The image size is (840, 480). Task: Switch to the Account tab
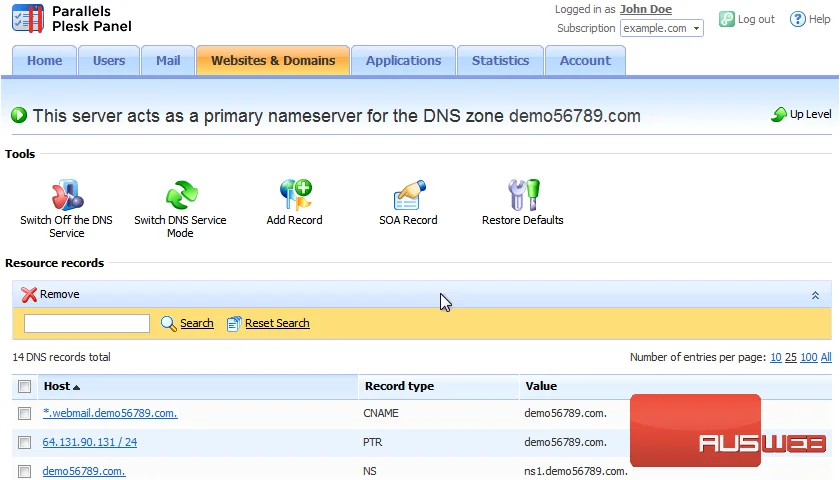pos(586,61)
